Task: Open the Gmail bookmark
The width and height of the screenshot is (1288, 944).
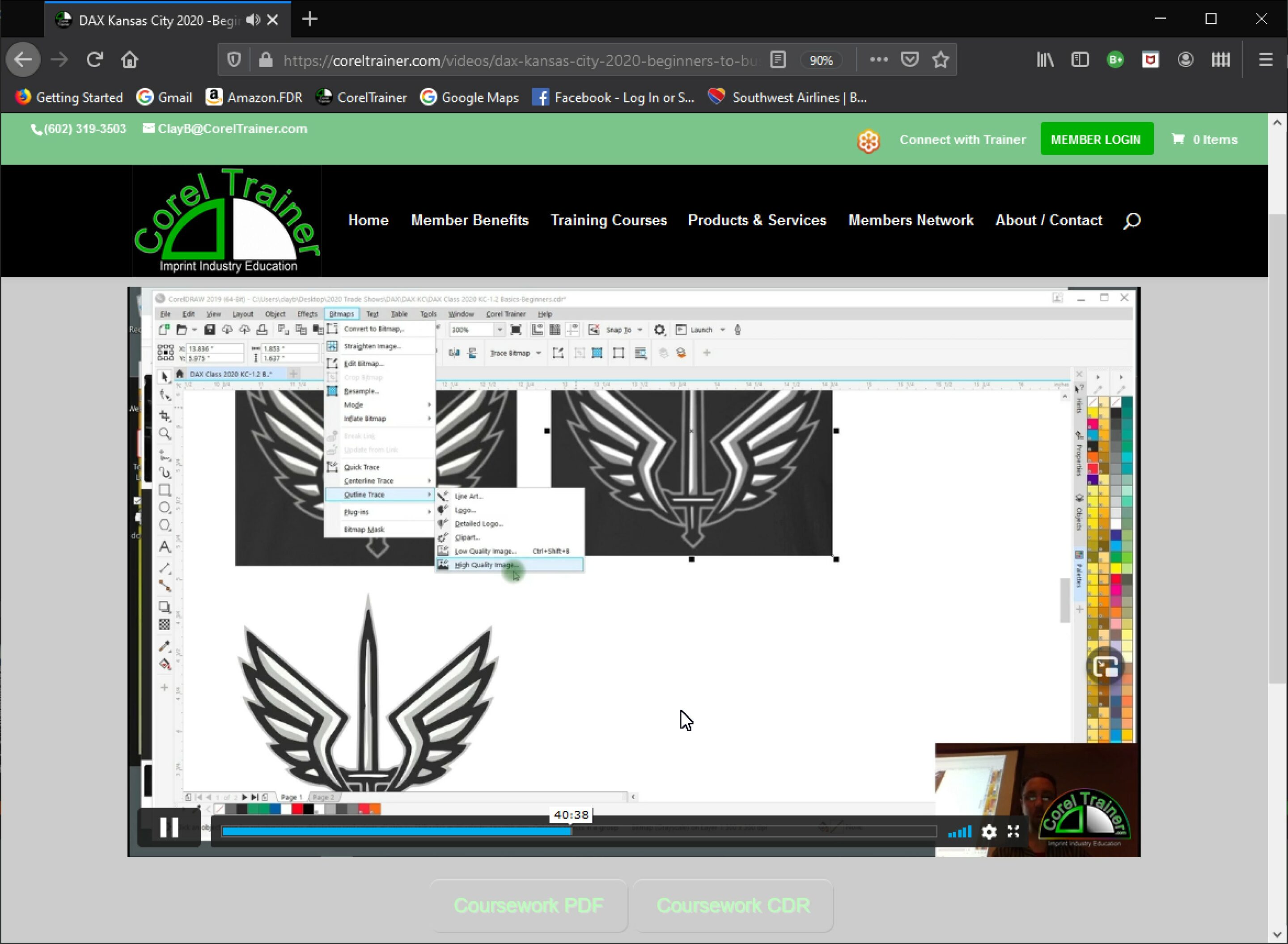Action: coord(165,97)
